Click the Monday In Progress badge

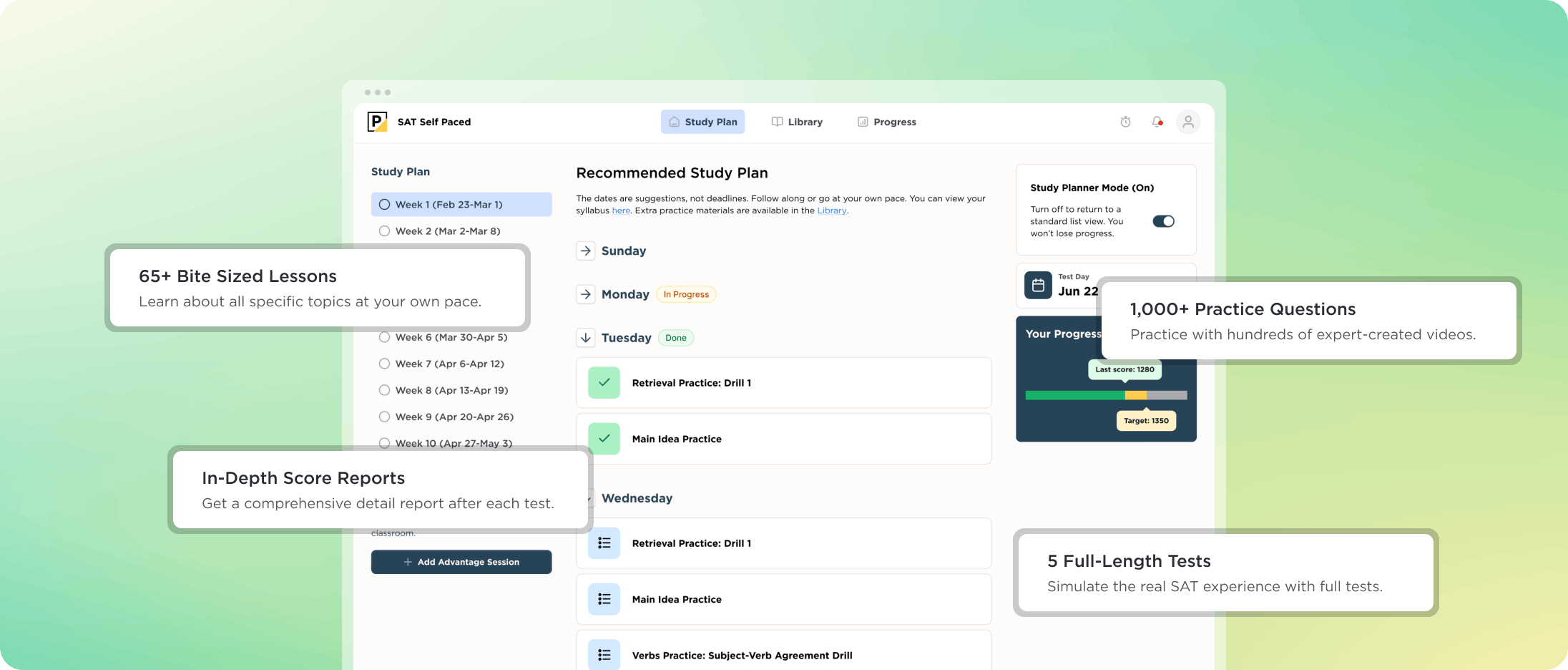(686, 294)
